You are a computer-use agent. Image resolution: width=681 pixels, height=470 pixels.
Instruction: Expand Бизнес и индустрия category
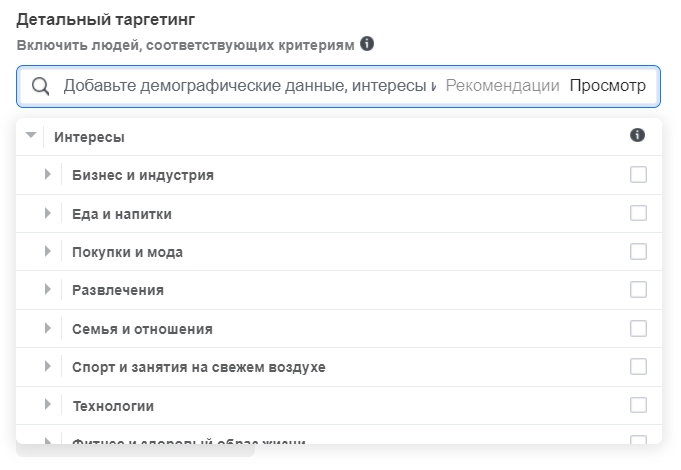(48, 174)
